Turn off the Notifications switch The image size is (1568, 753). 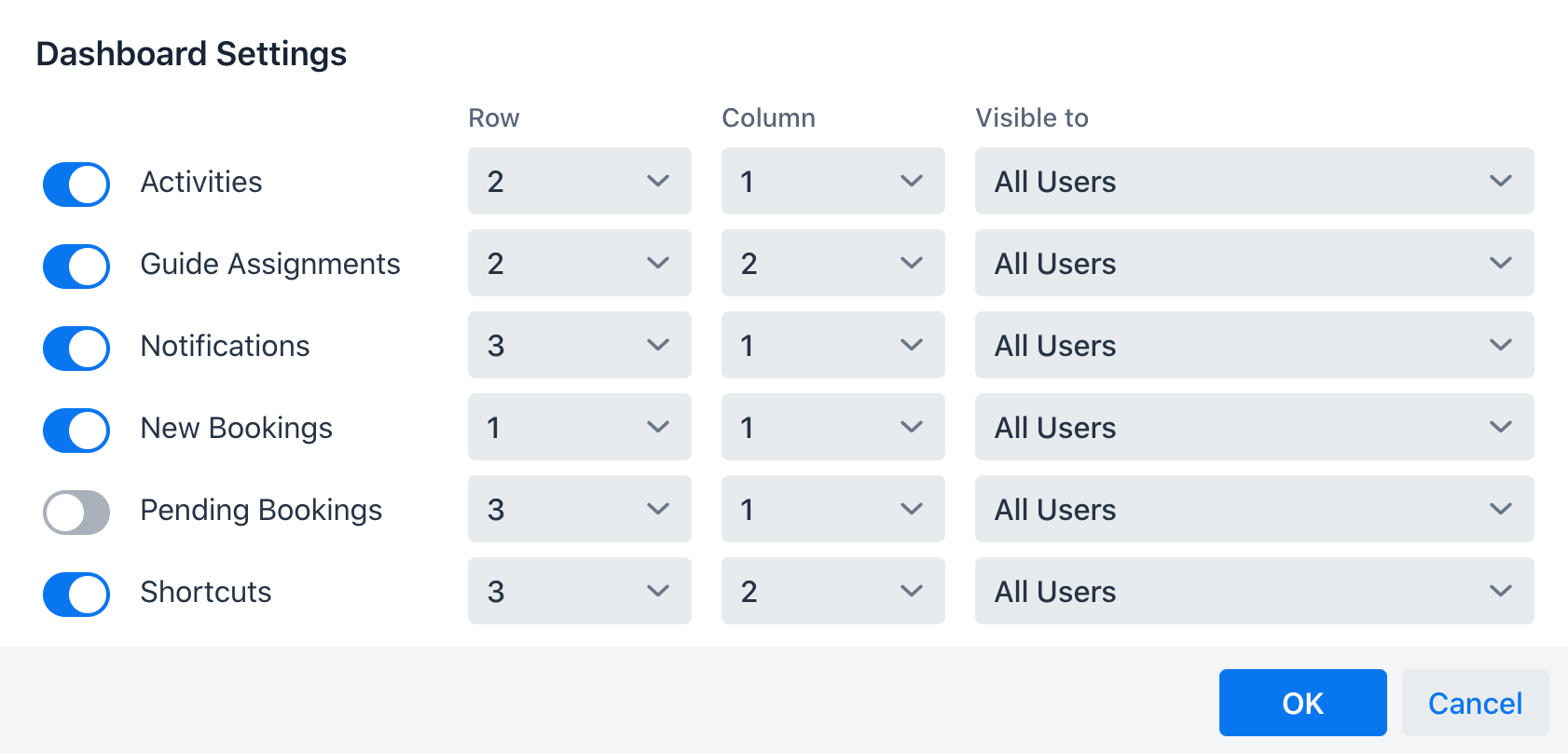[76, 348]
